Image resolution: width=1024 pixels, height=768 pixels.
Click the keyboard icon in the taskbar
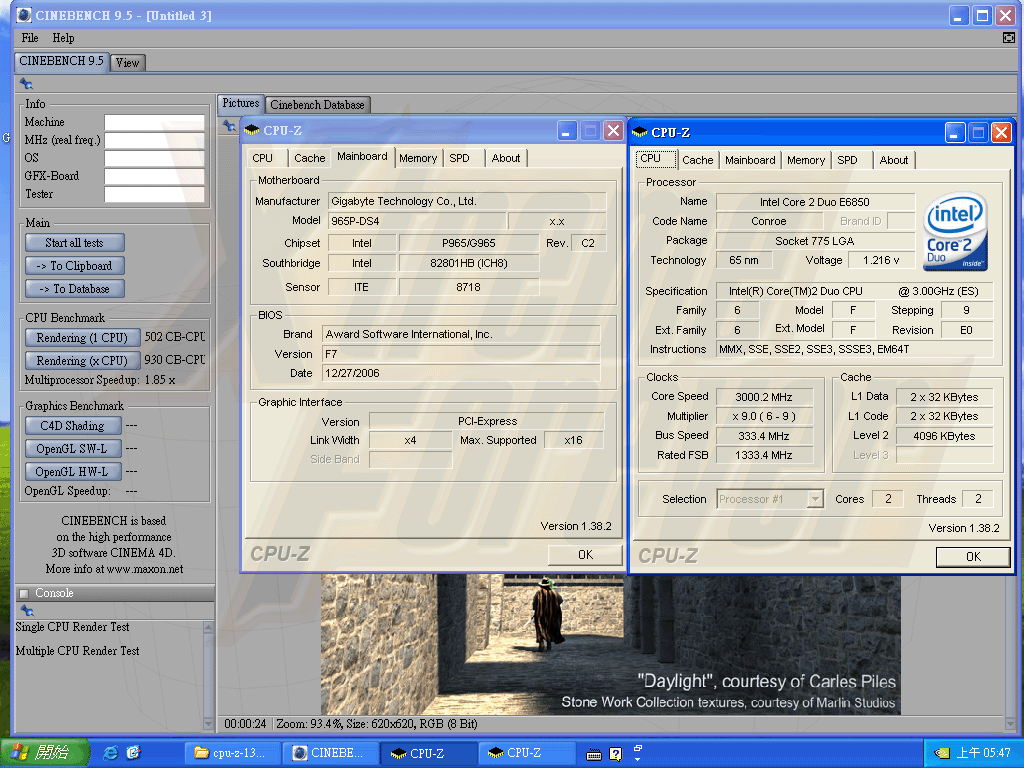click(594, 754)
